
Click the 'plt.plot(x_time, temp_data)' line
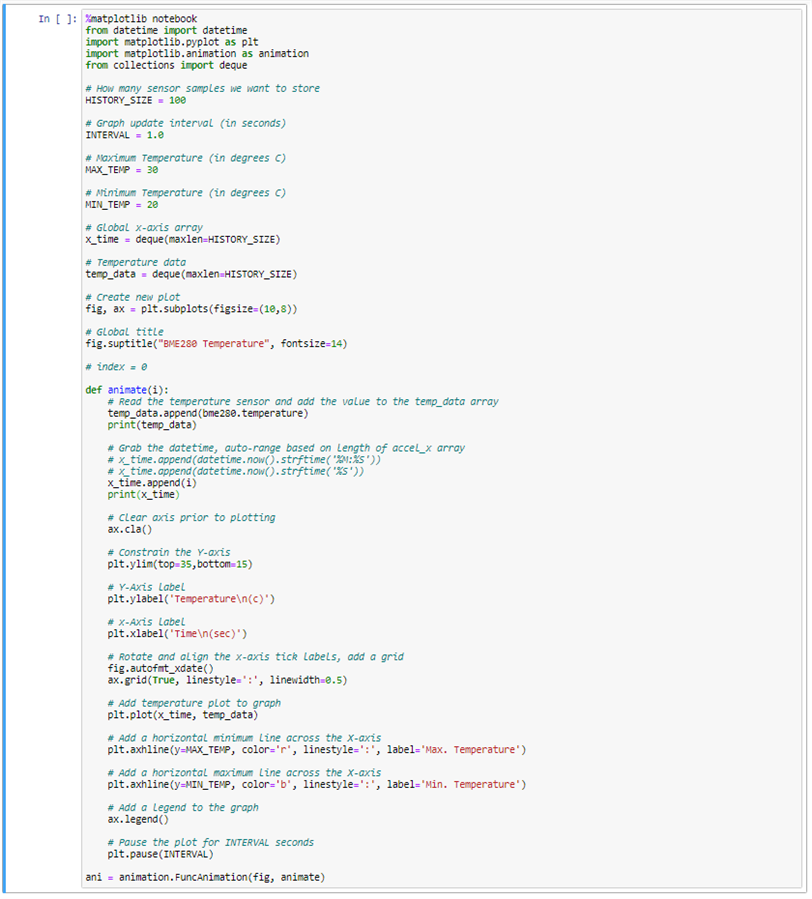coord(183,715)
